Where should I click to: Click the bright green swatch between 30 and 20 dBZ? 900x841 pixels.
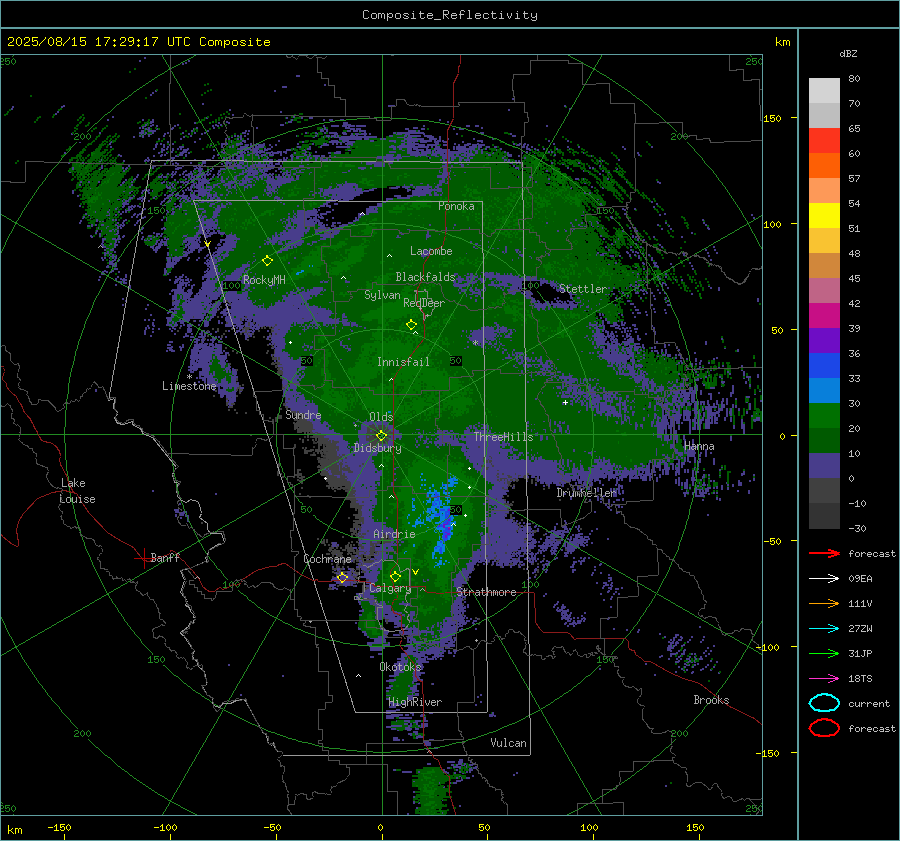click(824, 416)
